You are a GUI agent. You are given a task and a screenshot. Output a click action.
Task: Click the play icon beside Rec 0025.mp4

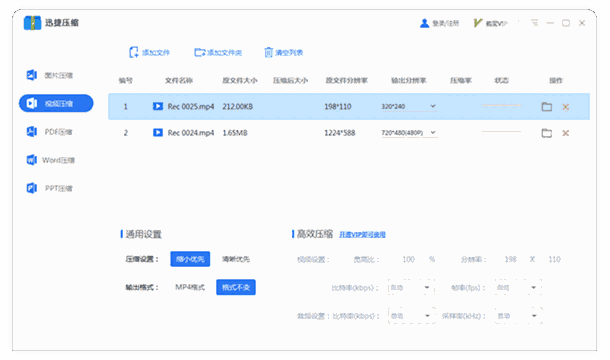click(x=158, y=106)
